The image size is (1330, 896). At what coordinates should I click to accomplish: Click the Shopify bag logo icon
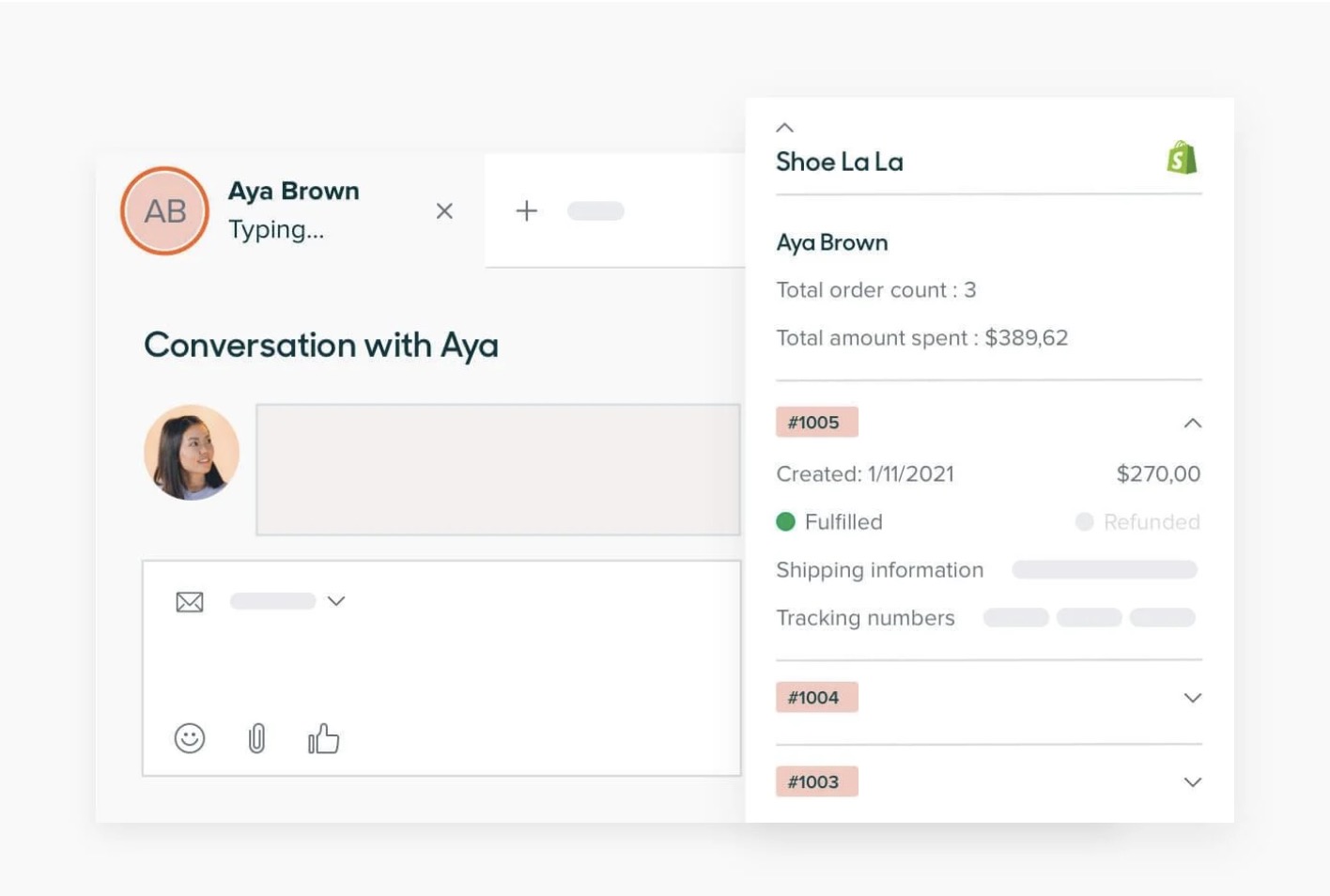[x=1182, y=158]
